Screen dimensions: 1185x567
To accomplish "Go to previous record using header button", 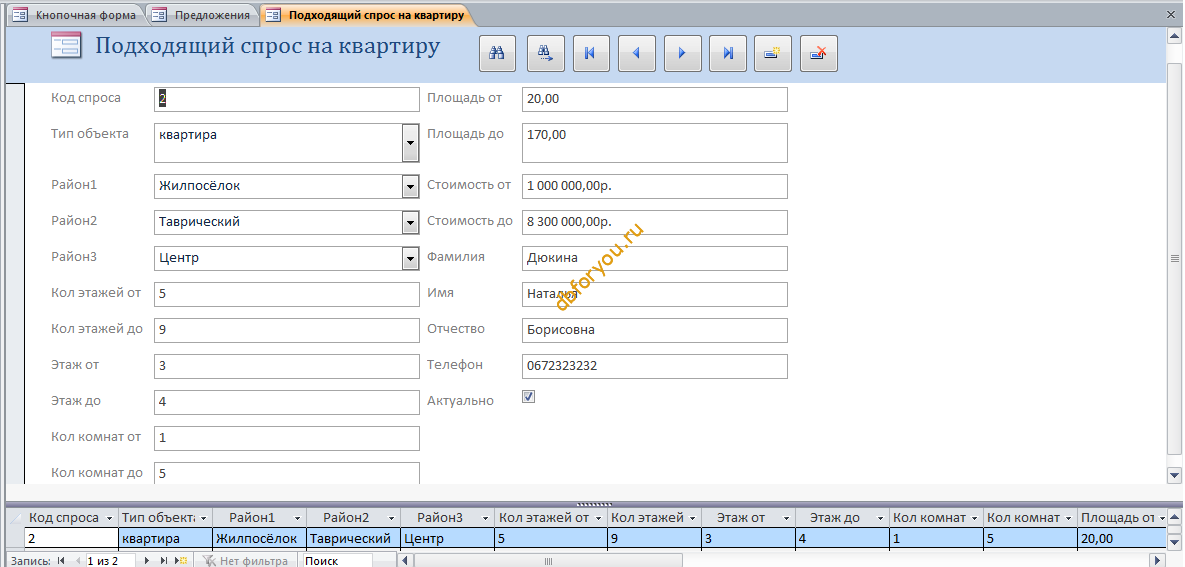I will click(x=636, y=53).
